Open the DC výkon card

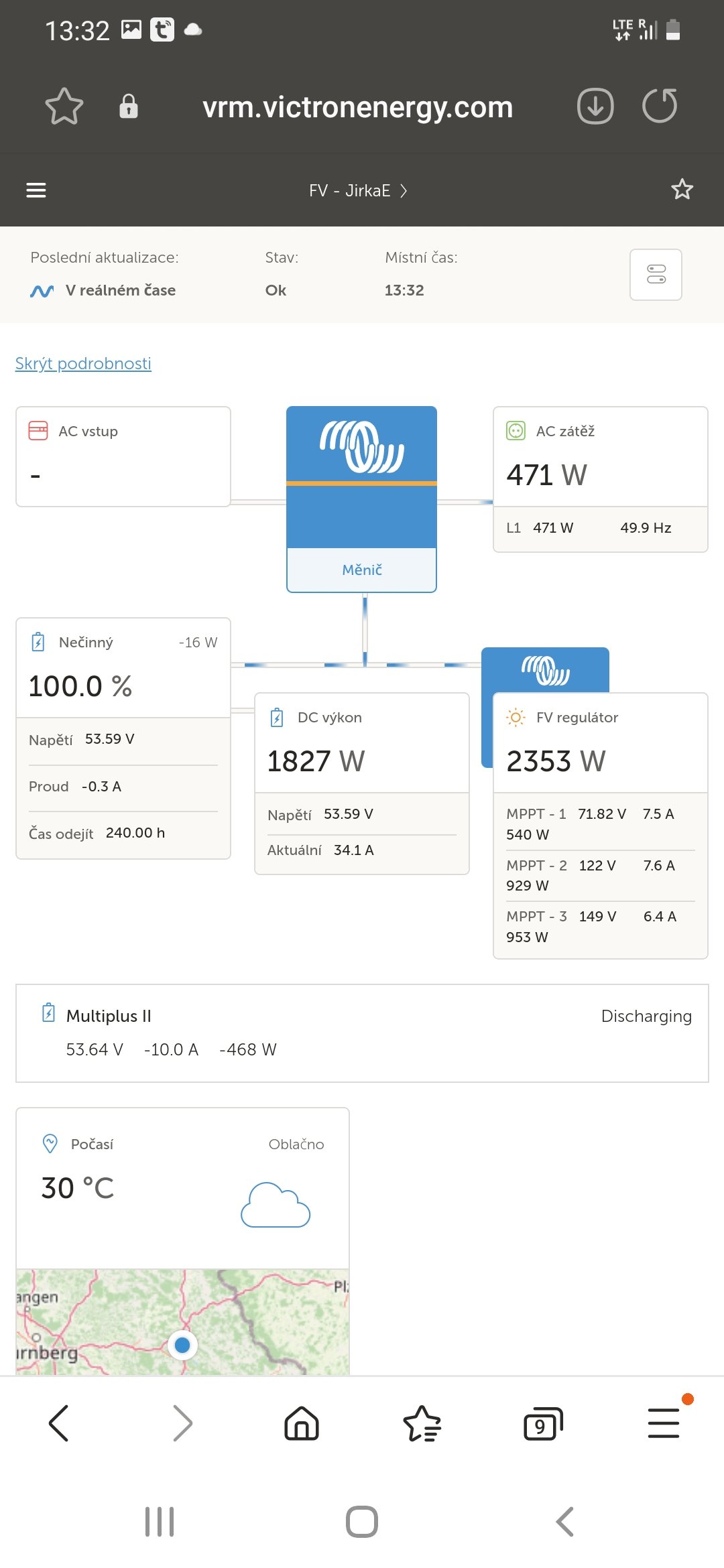click(362, 783)
